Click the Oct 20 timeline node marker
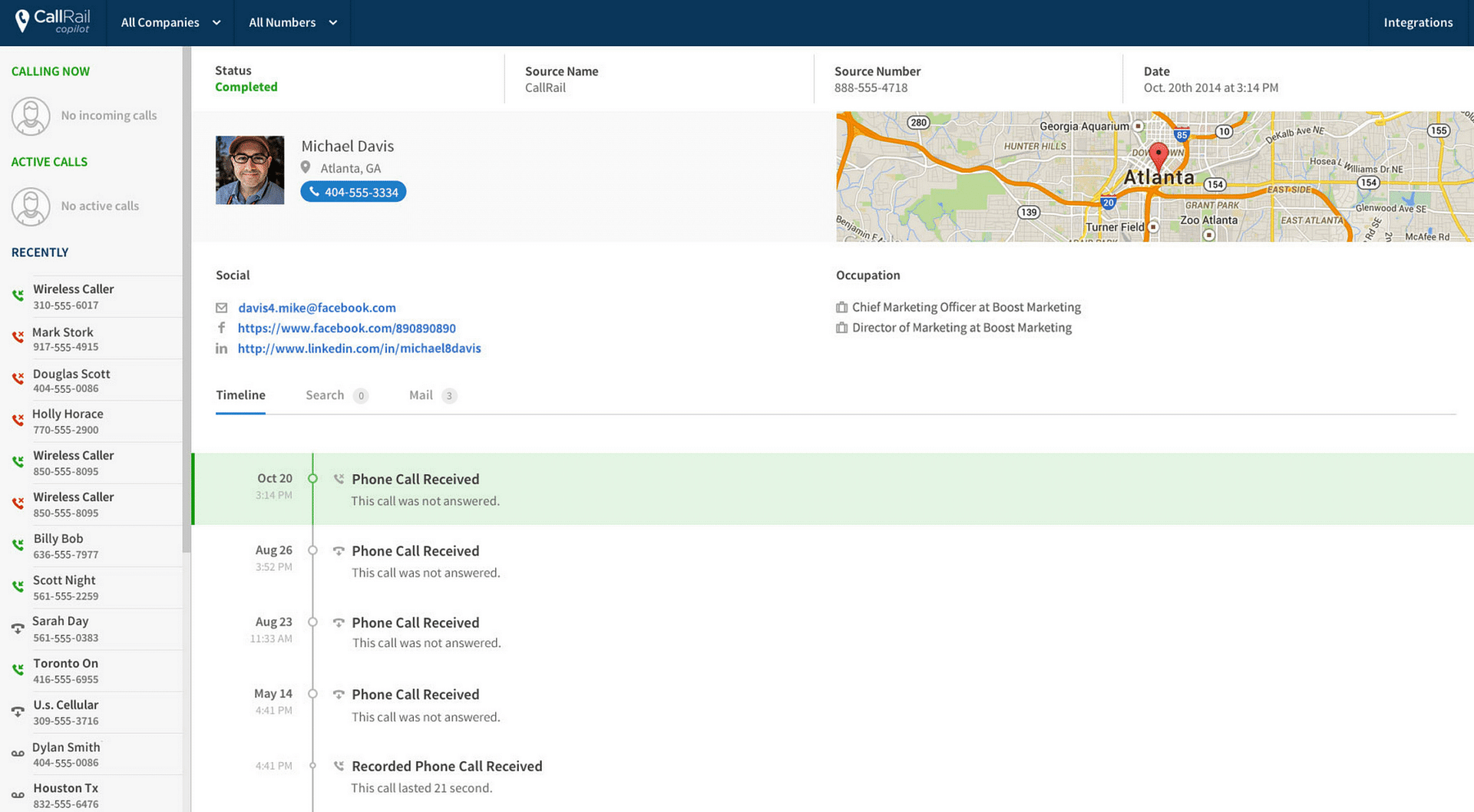The width and height of the screenshot is (1474, 812). click(312, 478)
